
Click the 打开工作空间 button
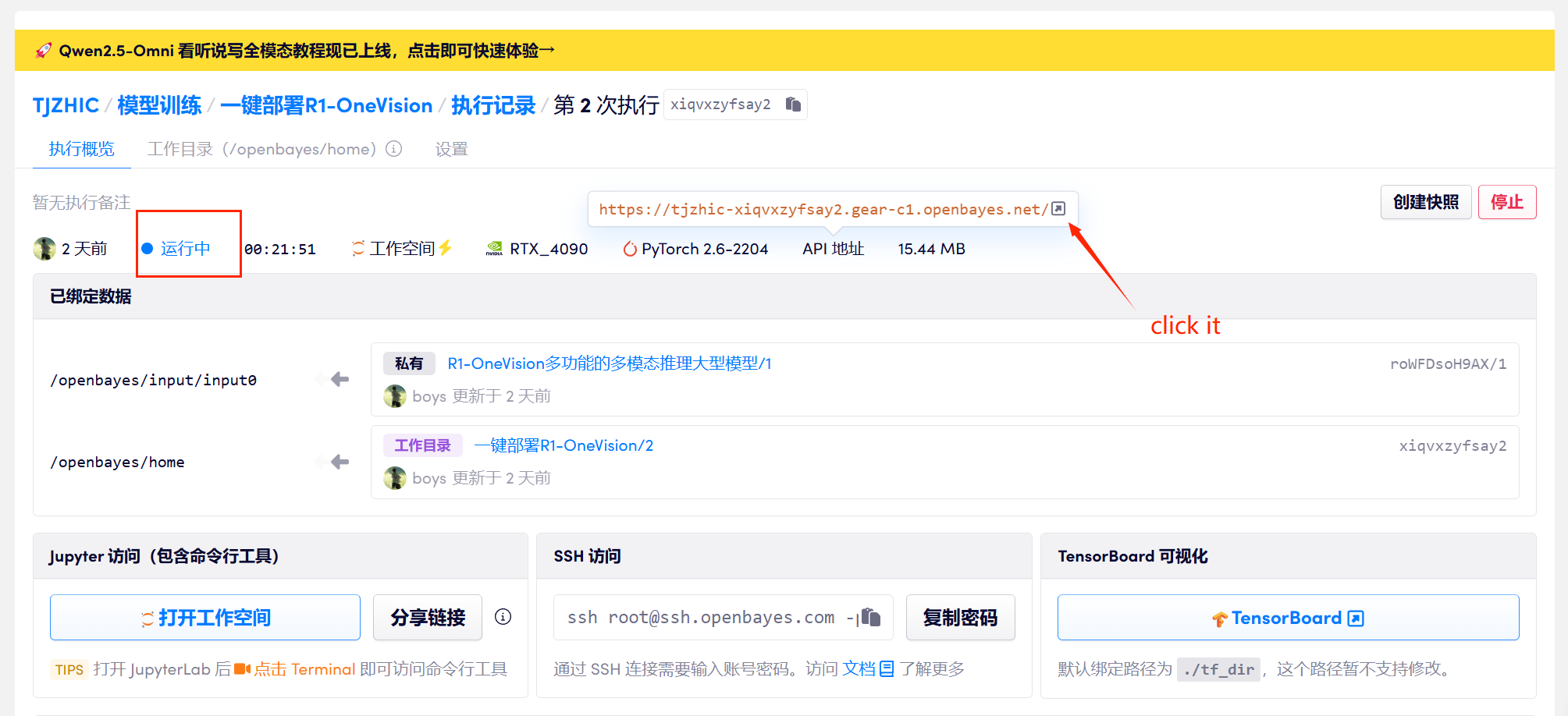(205, 618)
